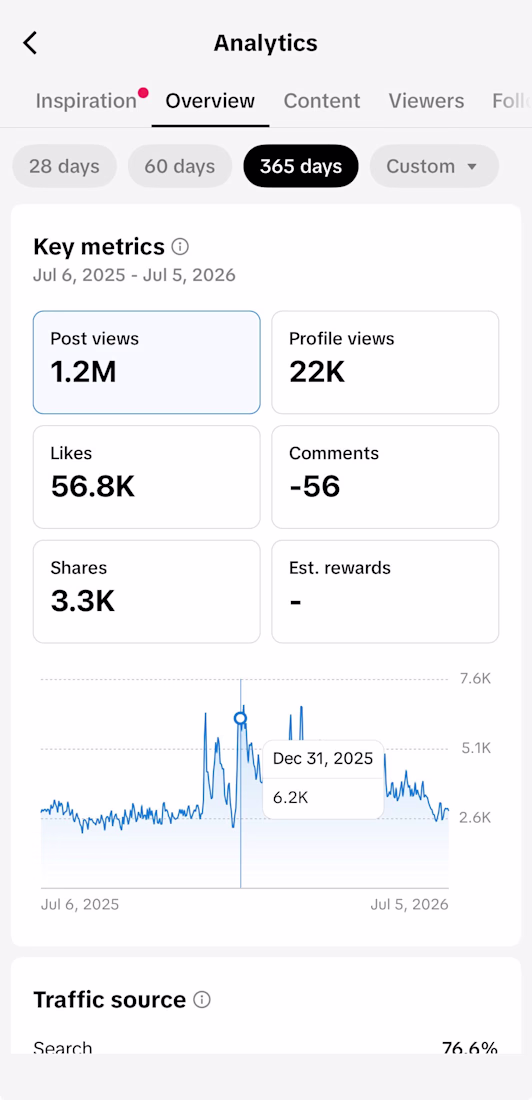Switch to the Inspiration tab

[x=86, y=101]
